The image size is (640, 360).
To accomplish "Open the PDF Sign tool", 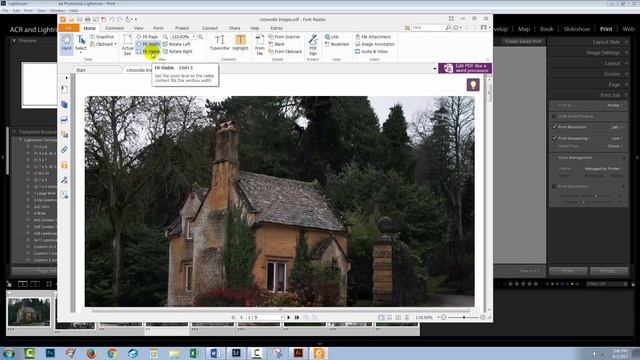I will tap(313, 45).
